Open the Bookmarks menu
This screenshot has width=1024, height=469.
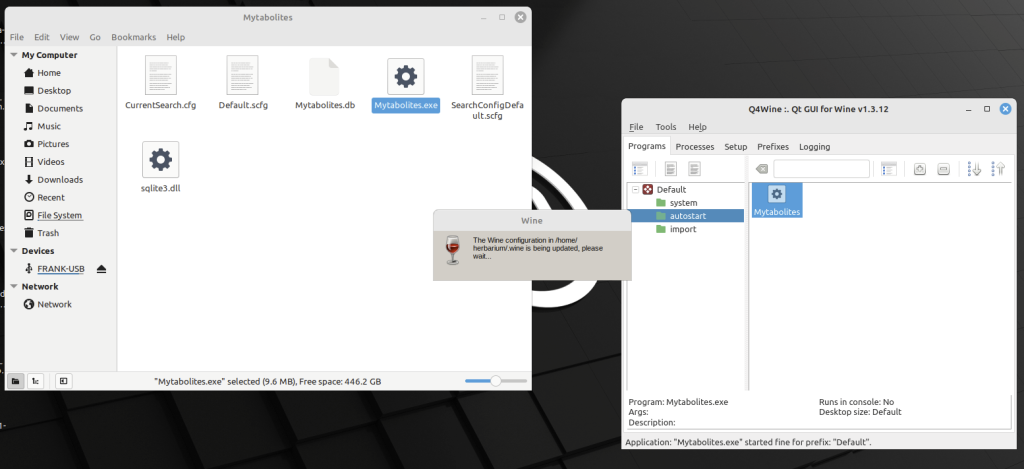click(x=133, y=37)
